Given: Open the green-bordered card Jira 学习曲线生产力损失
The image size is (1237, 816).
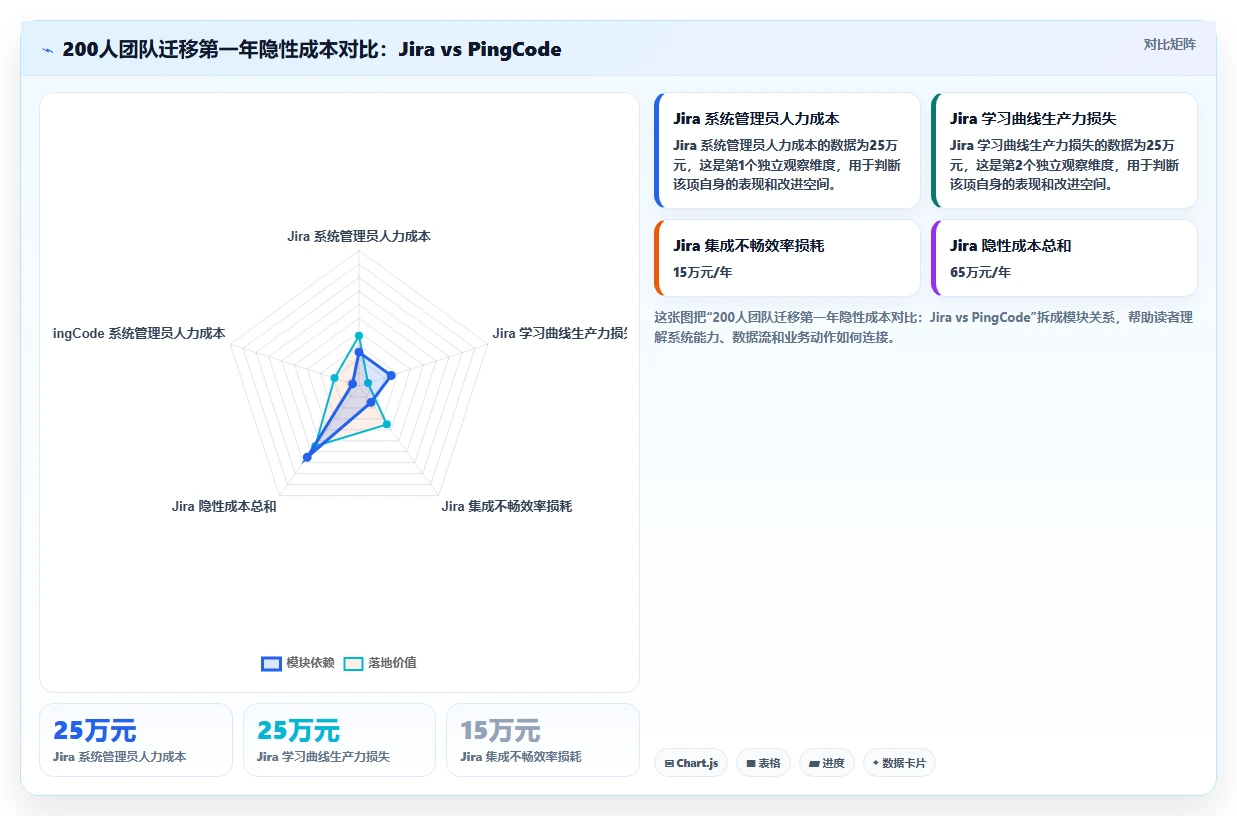Looking at the screenshot, I should pos(1064,151).
